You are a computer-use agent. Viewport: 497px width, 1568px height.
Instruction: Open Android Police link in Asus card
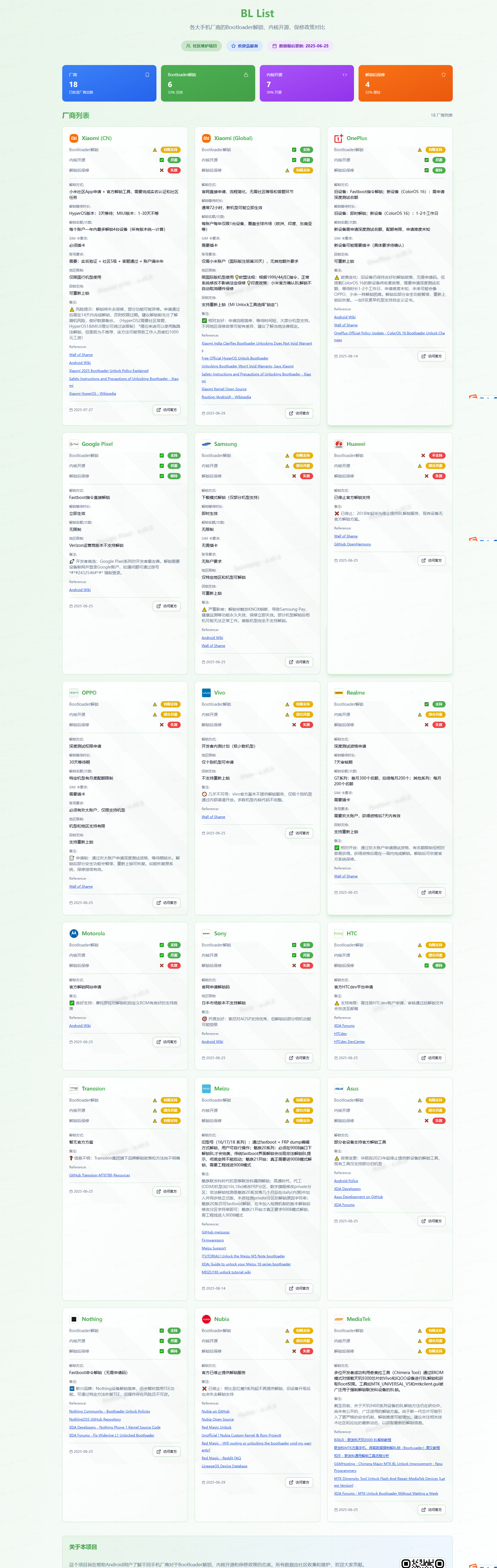(346, 1181)
